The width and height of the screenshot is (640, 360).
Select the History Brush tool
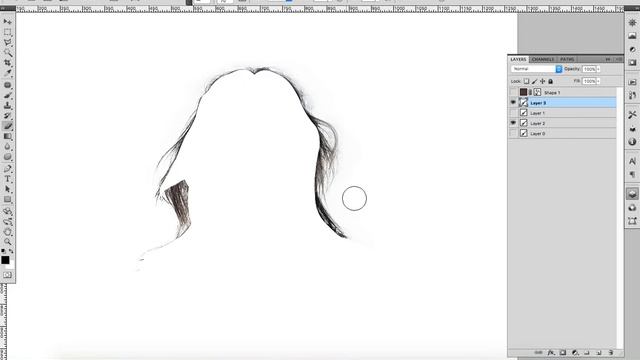pos(7,116)
